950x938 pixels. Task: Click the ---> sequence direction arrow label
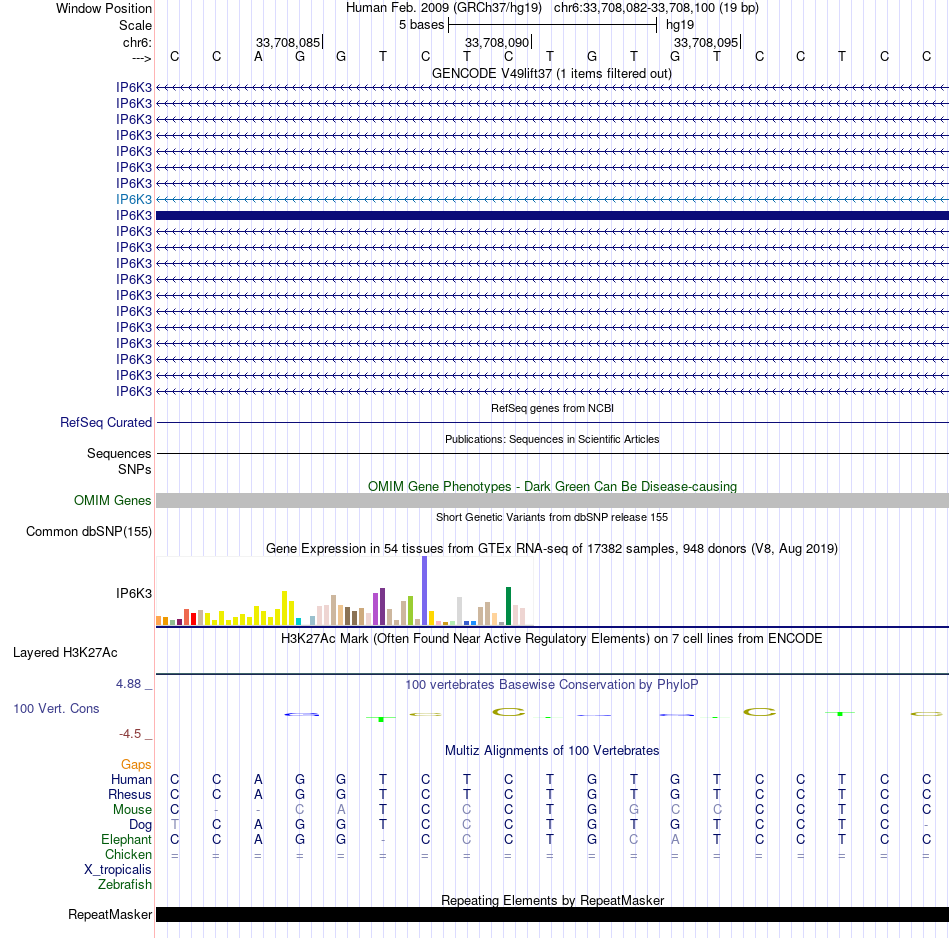click(x=141, y=58)
